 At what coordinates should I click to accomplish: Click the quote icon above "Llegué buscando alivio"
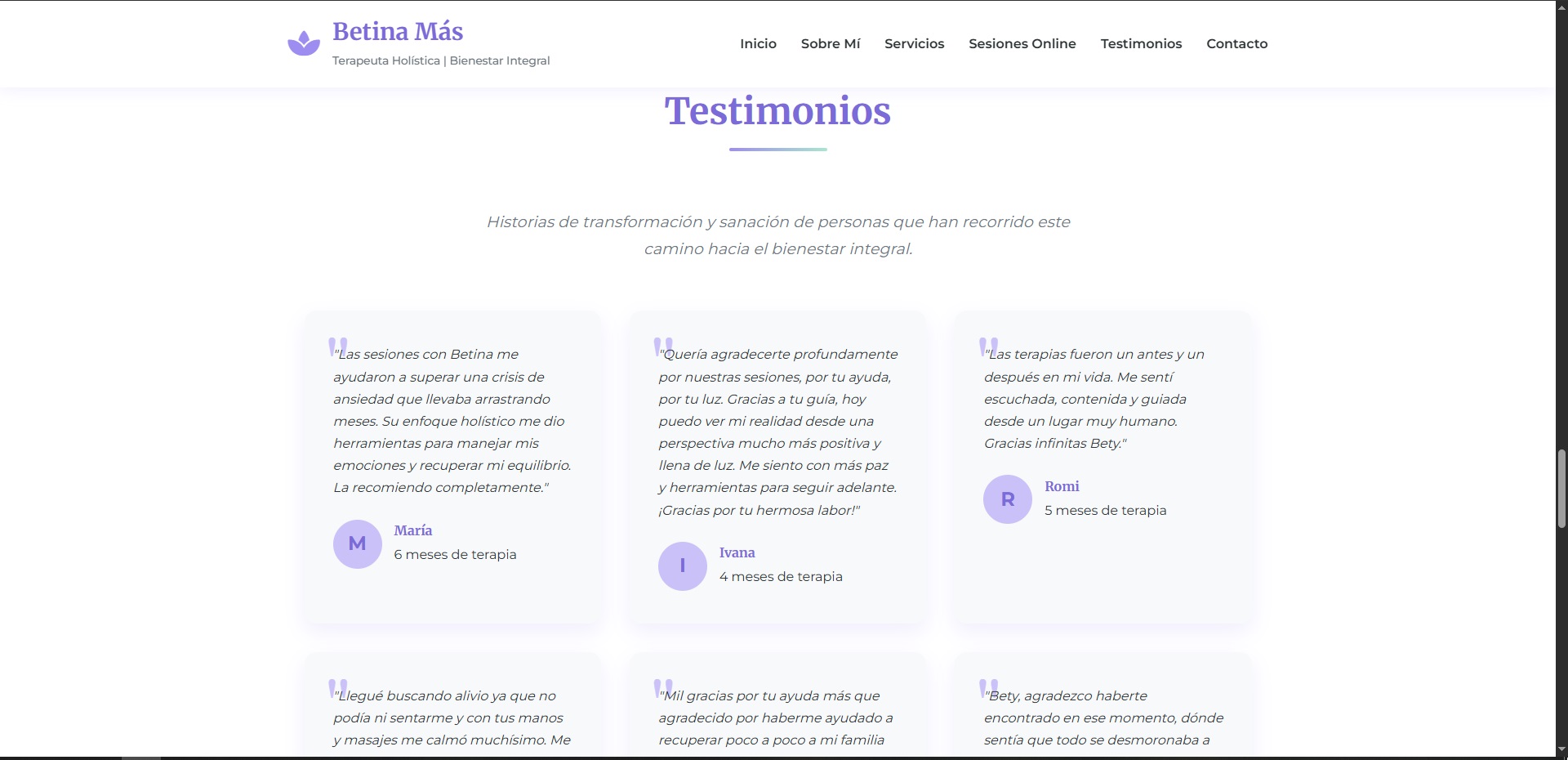tap(338, 688)
